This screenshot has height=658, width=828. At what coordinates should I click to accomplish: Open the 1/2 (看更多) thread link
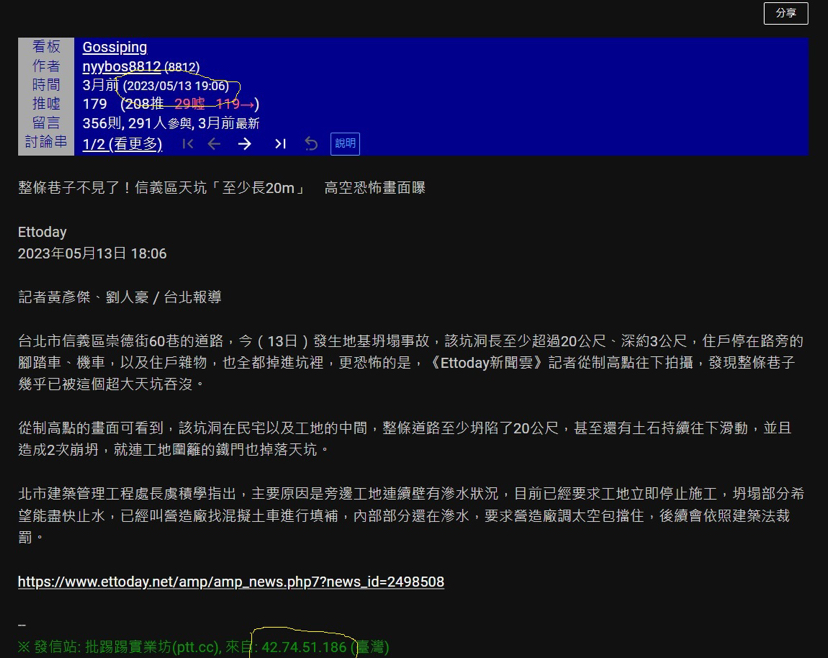[x=122, y=144]
